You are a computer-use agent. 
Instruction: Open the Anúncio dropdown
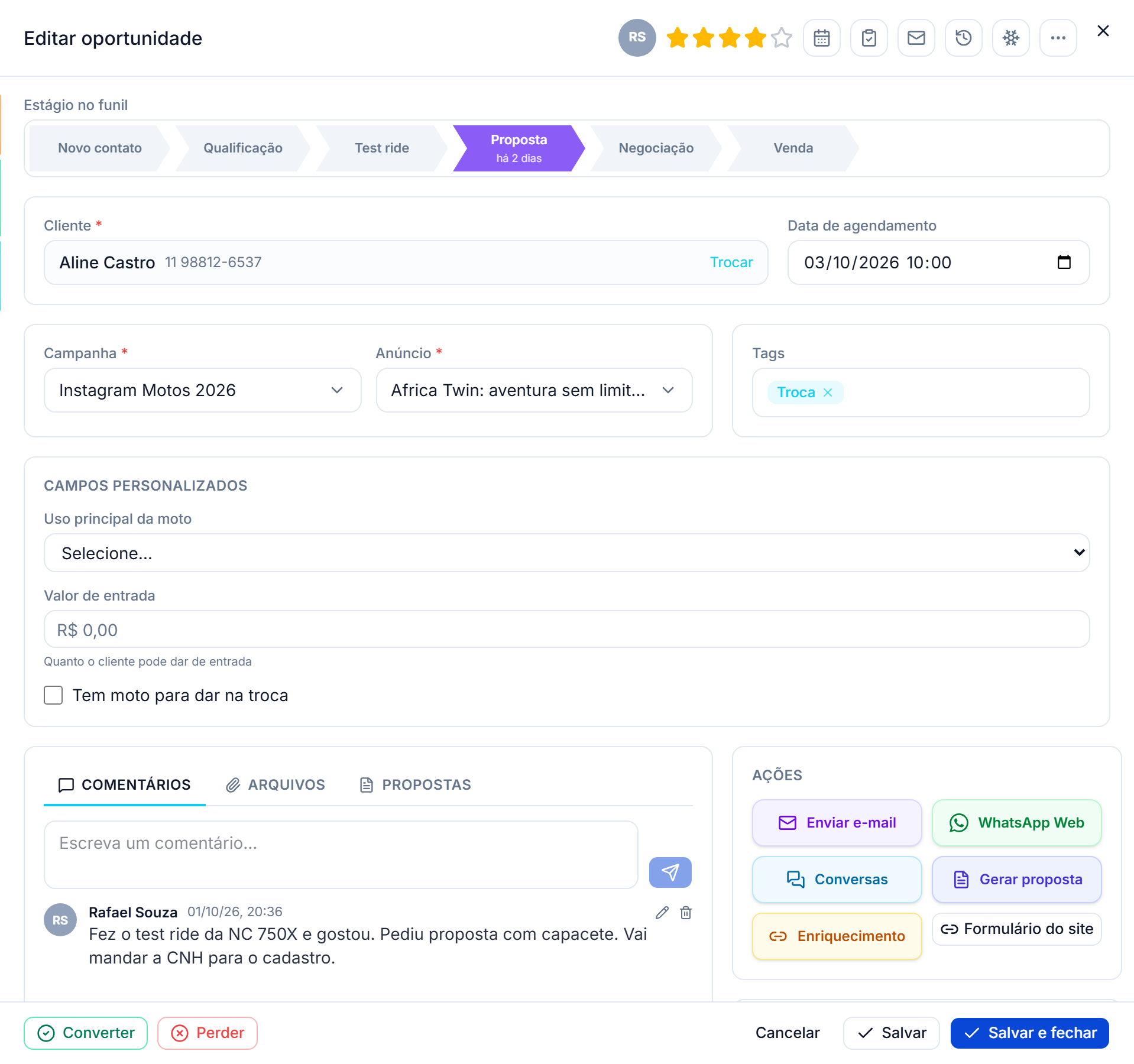534,390
